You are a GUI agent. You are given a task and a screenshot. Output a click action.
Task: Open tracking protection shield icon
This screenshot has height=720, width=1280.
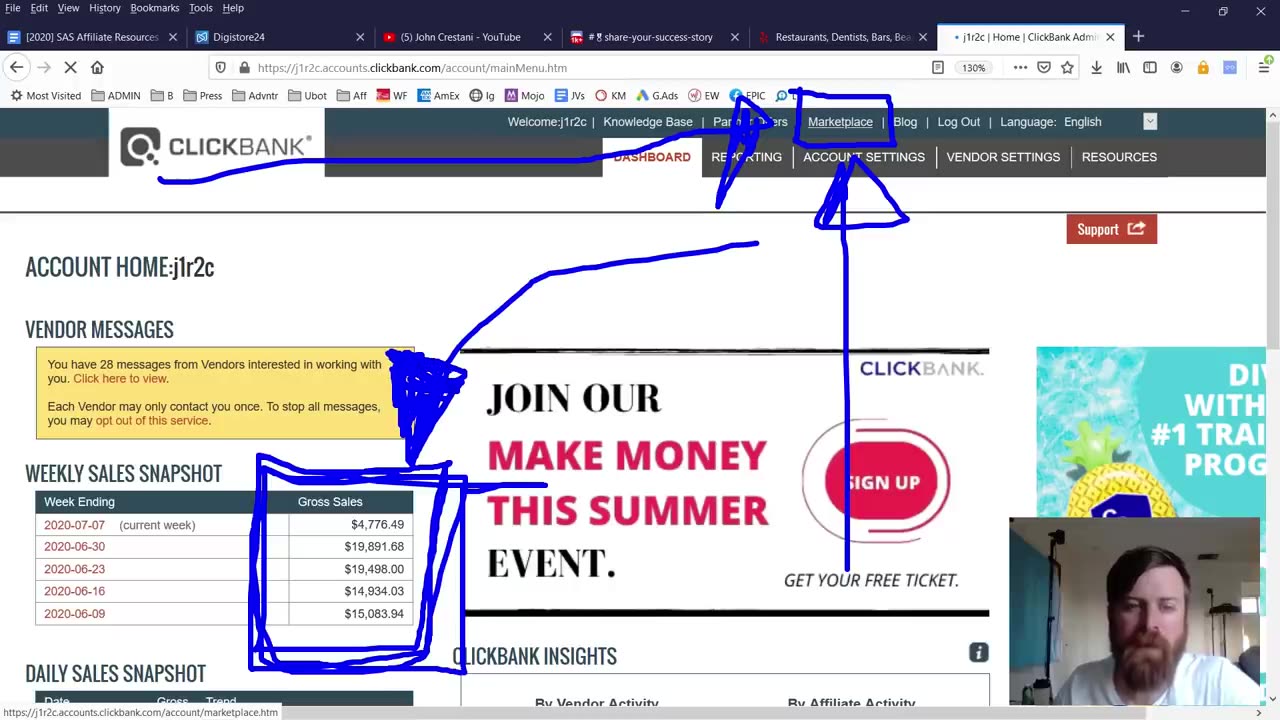[x=221, y=67]
